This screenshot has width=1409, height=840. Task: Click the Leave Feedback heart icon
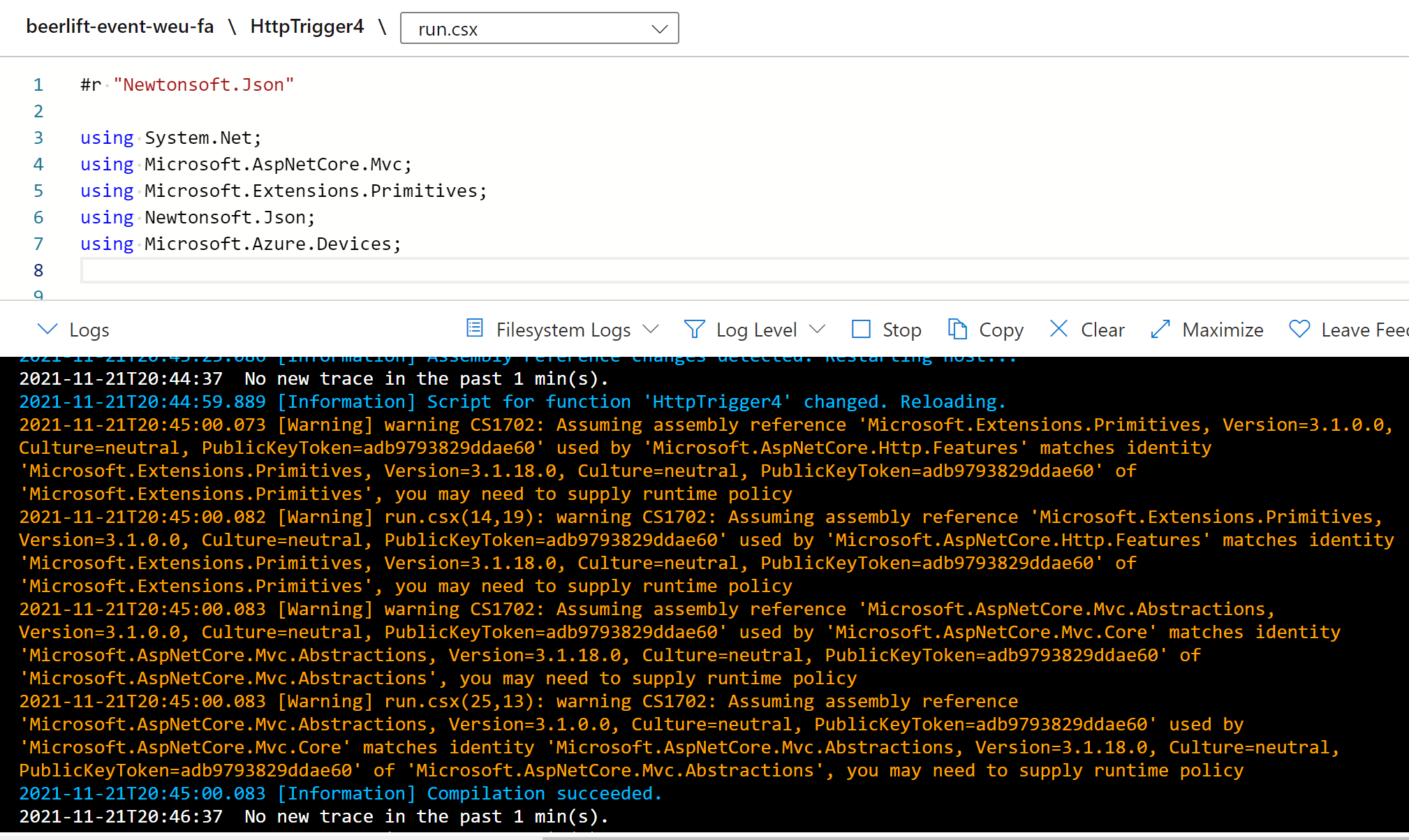tap(1299, 329)
